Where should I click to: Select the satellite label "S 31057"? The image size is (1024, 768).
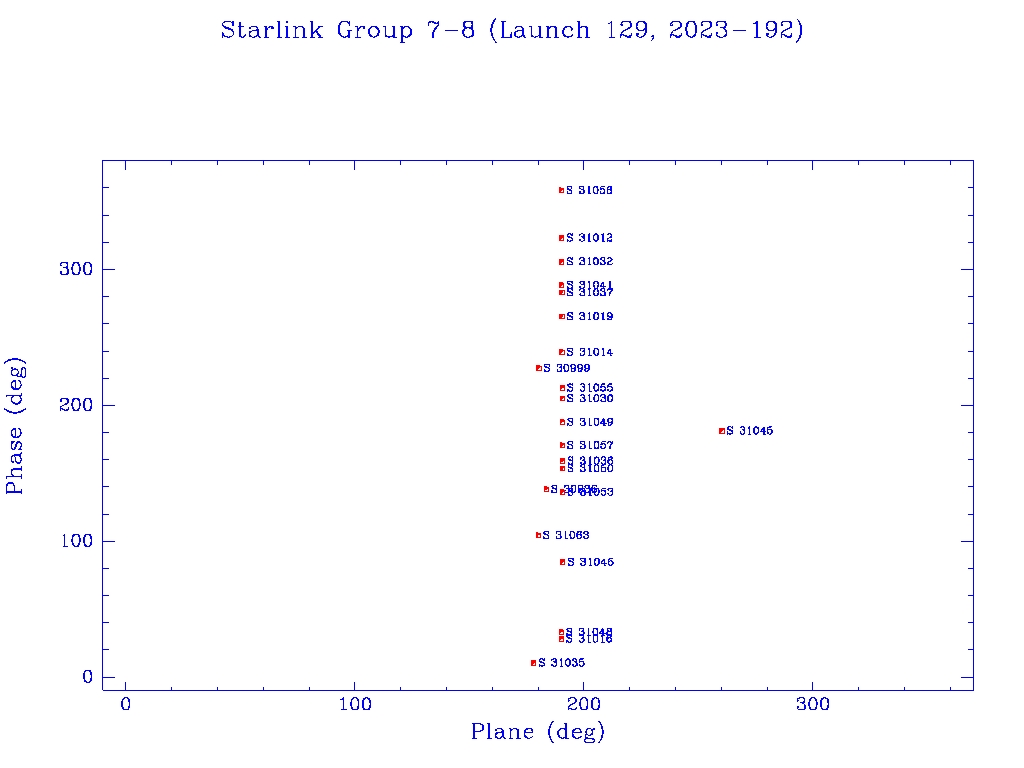590,445
